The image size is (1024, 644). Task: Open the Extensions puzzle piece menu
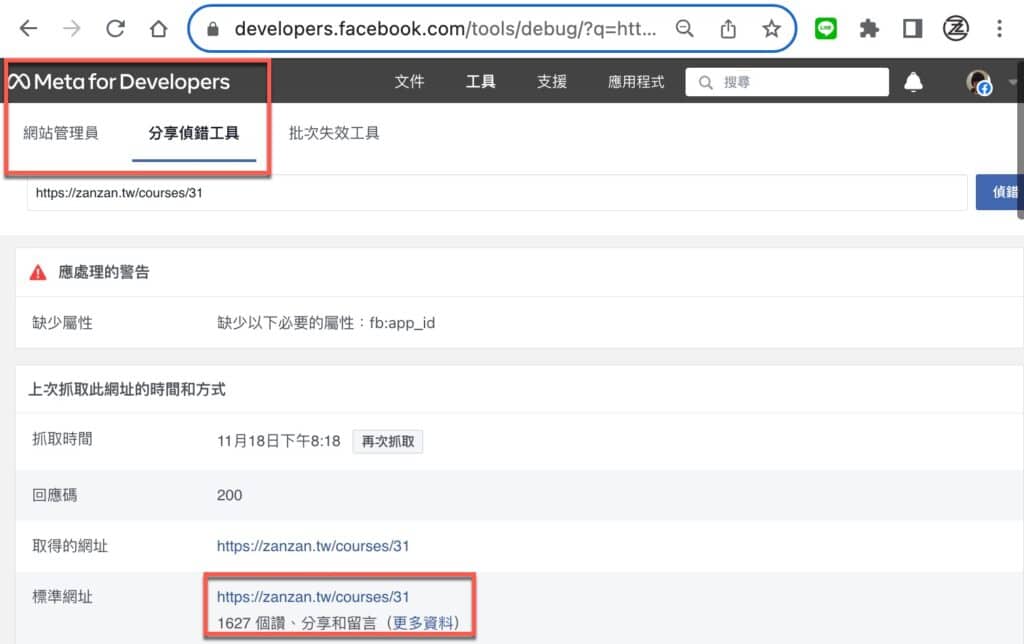[x=869, y=29]
